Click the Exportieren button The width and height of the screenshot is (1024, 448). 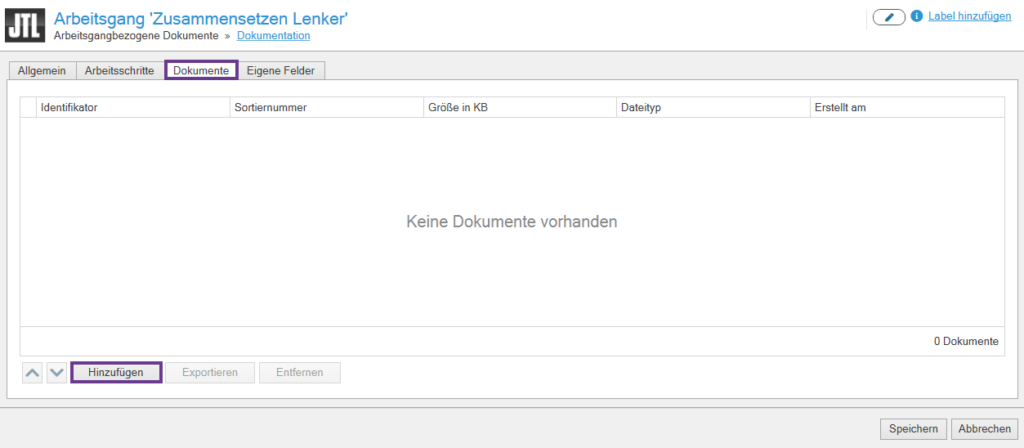click(x=210, y=373)
